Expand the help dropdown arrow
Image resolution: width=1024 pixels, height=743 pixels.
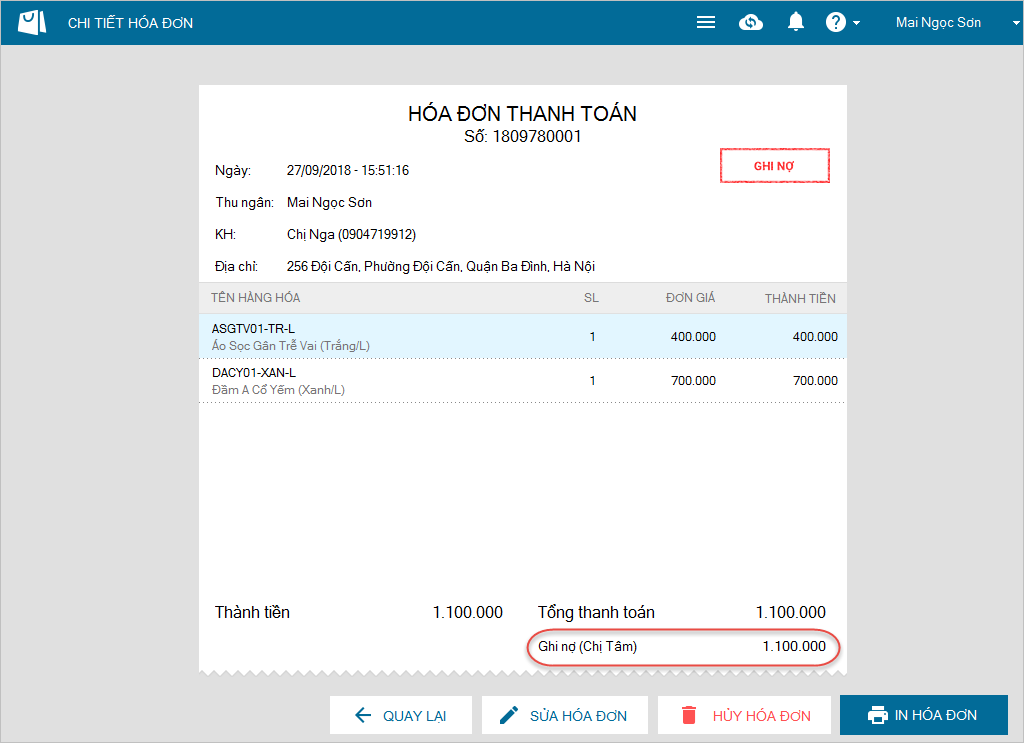857,23
